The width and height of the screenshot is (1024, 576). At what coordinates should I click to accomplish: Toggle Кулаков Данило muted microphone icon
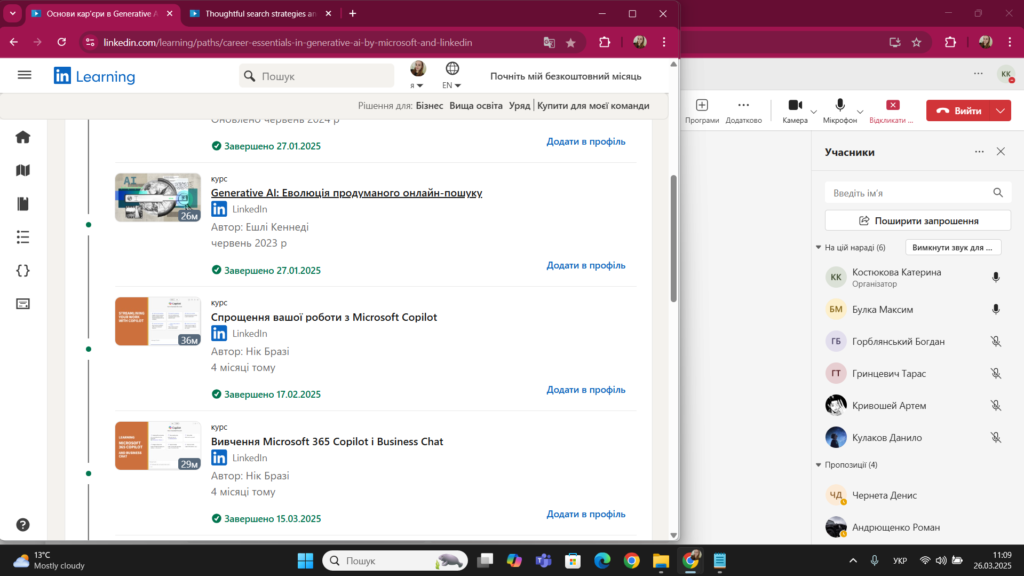[x=995, y=438]
